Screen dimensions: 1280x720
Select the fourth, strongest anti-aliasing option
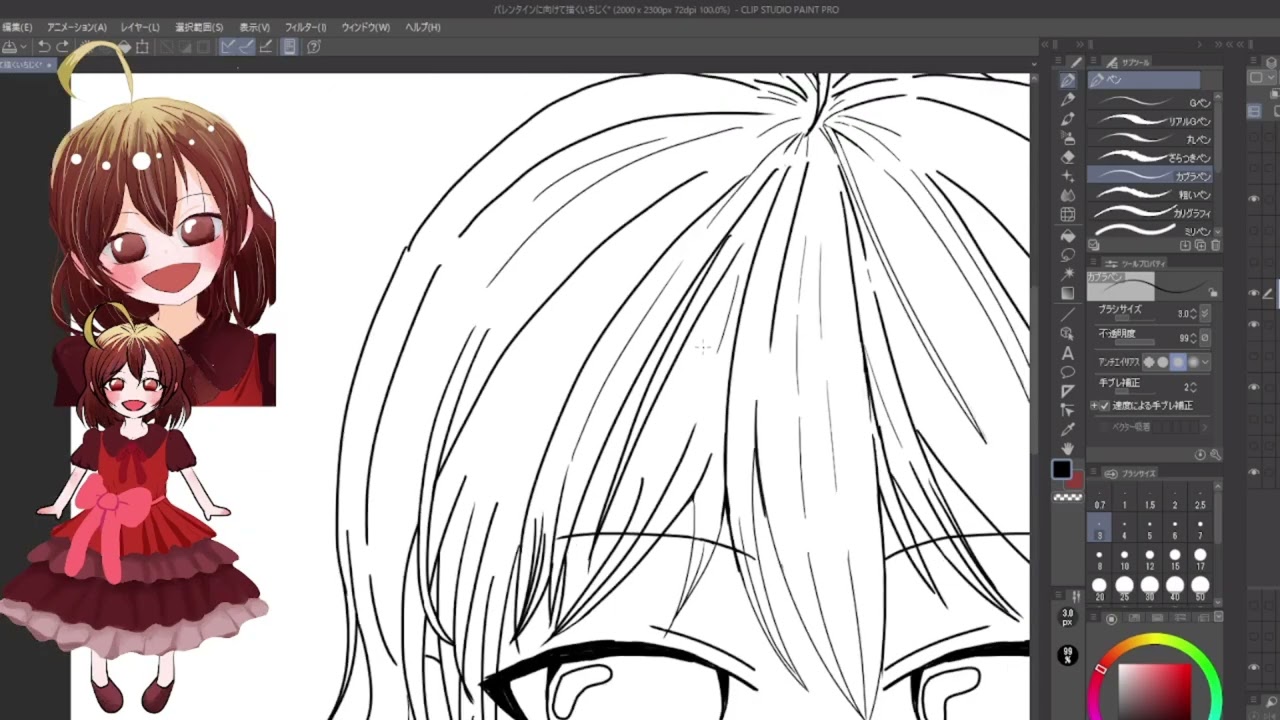click(x=1193, y=360)
